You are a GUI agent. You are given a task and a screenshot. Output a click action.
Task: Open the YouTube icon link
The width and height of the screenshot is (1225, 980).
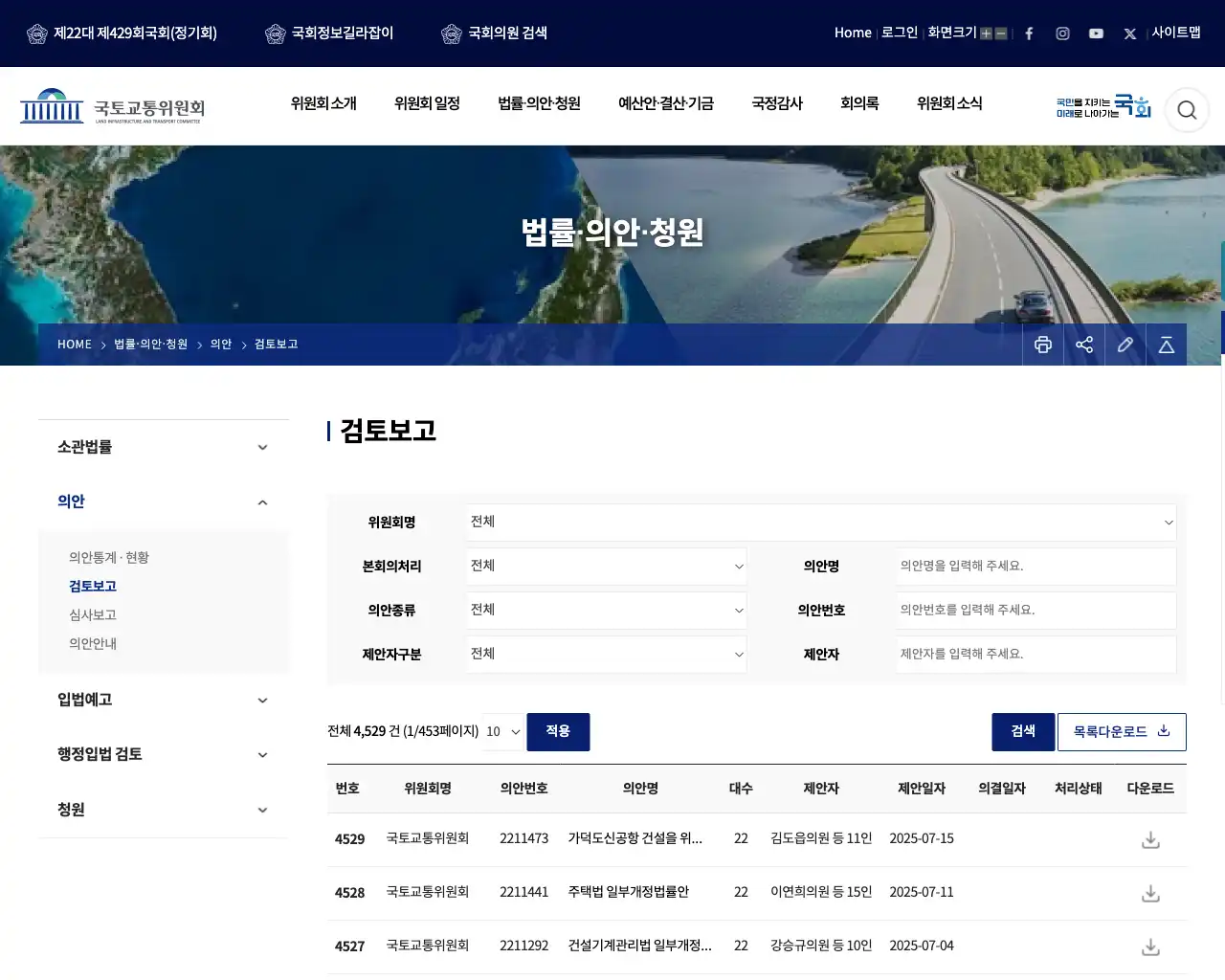pos(1096,33)
